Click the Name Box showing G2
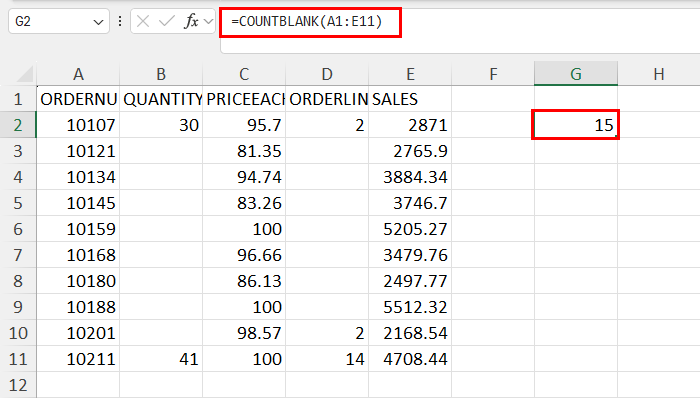700x398 pixels. pyautogui.click(x=59, y=21)
